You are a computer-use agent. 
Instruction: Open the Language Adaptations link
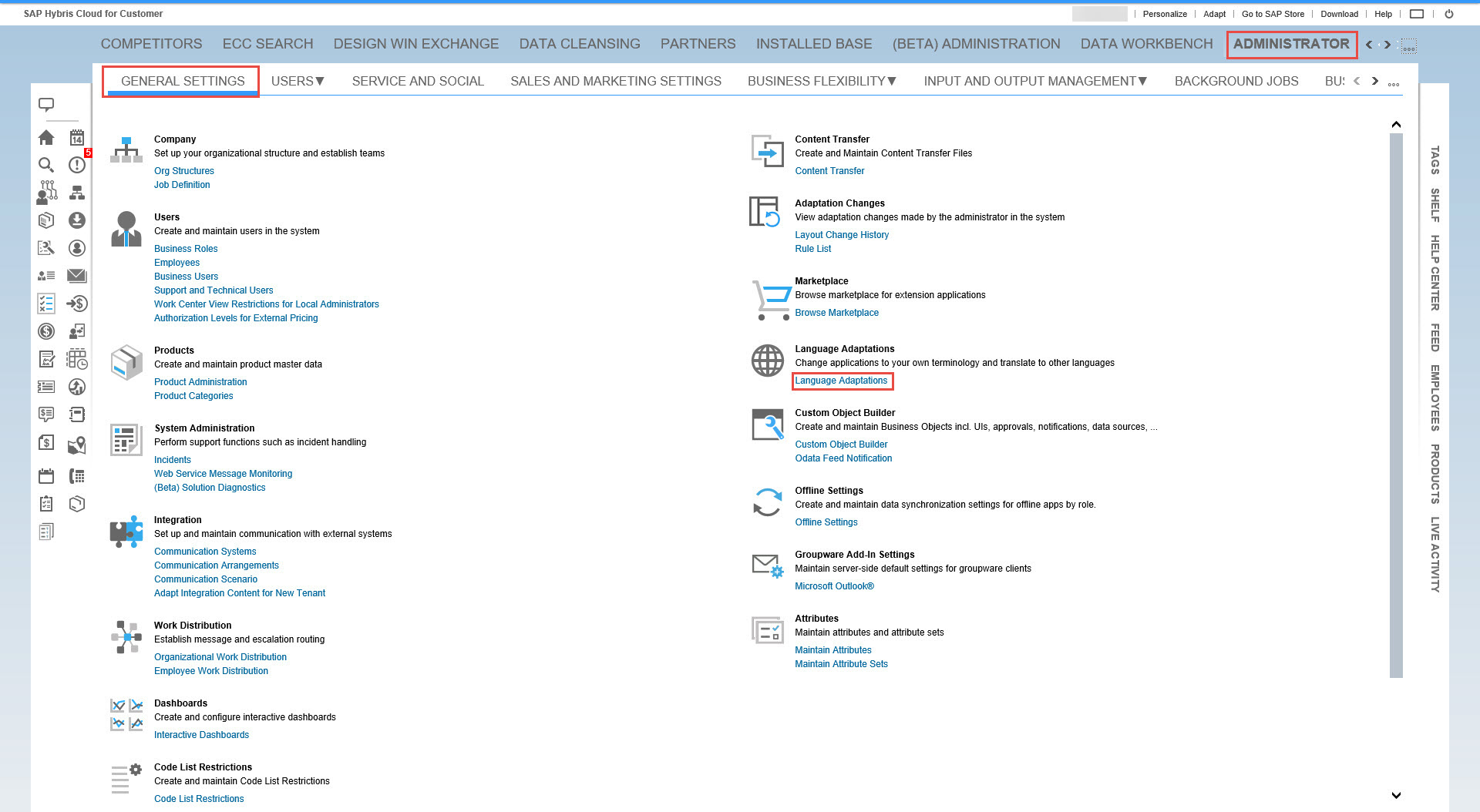[841, 381]
